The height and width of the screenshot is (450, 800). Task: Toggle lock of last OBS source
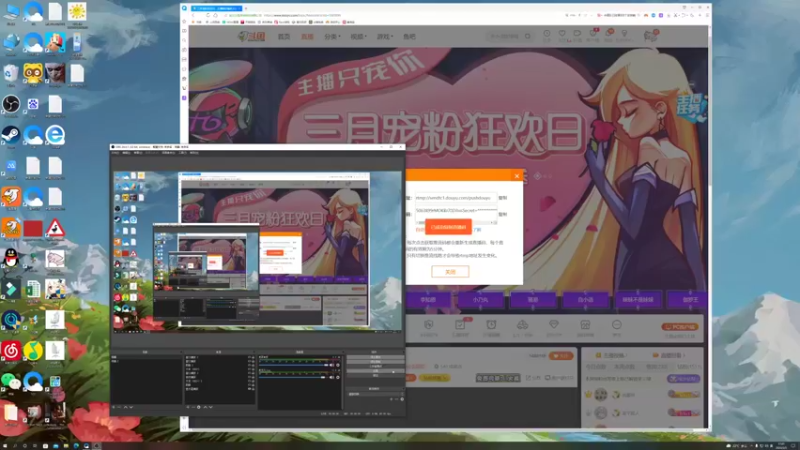pyautogui.click(x=253, y=389)
